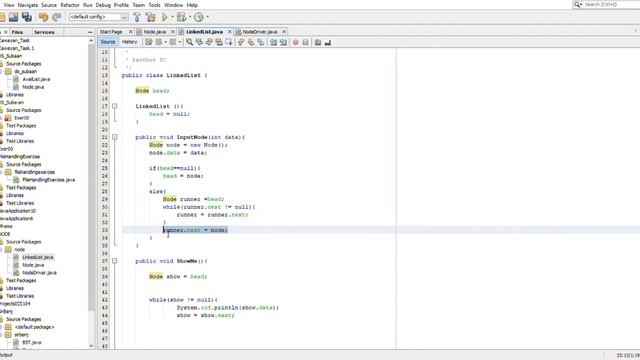
Task: Stop macro recording
Action: (305, 42)
